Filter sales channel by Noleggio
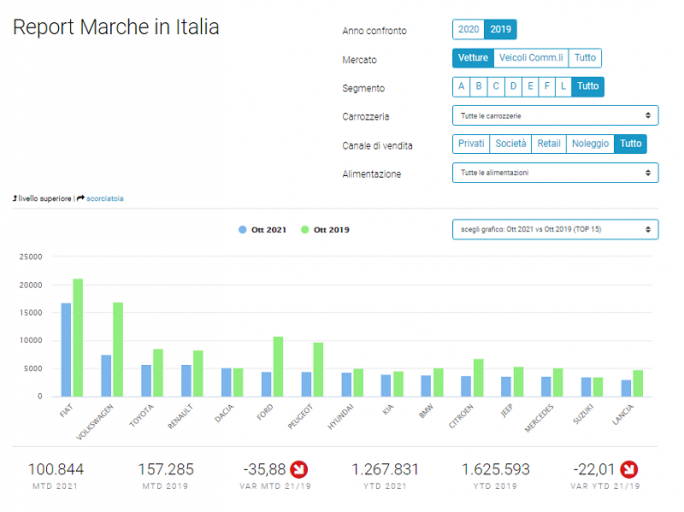Viewport: 684px width, 512px height. point(590,144)
